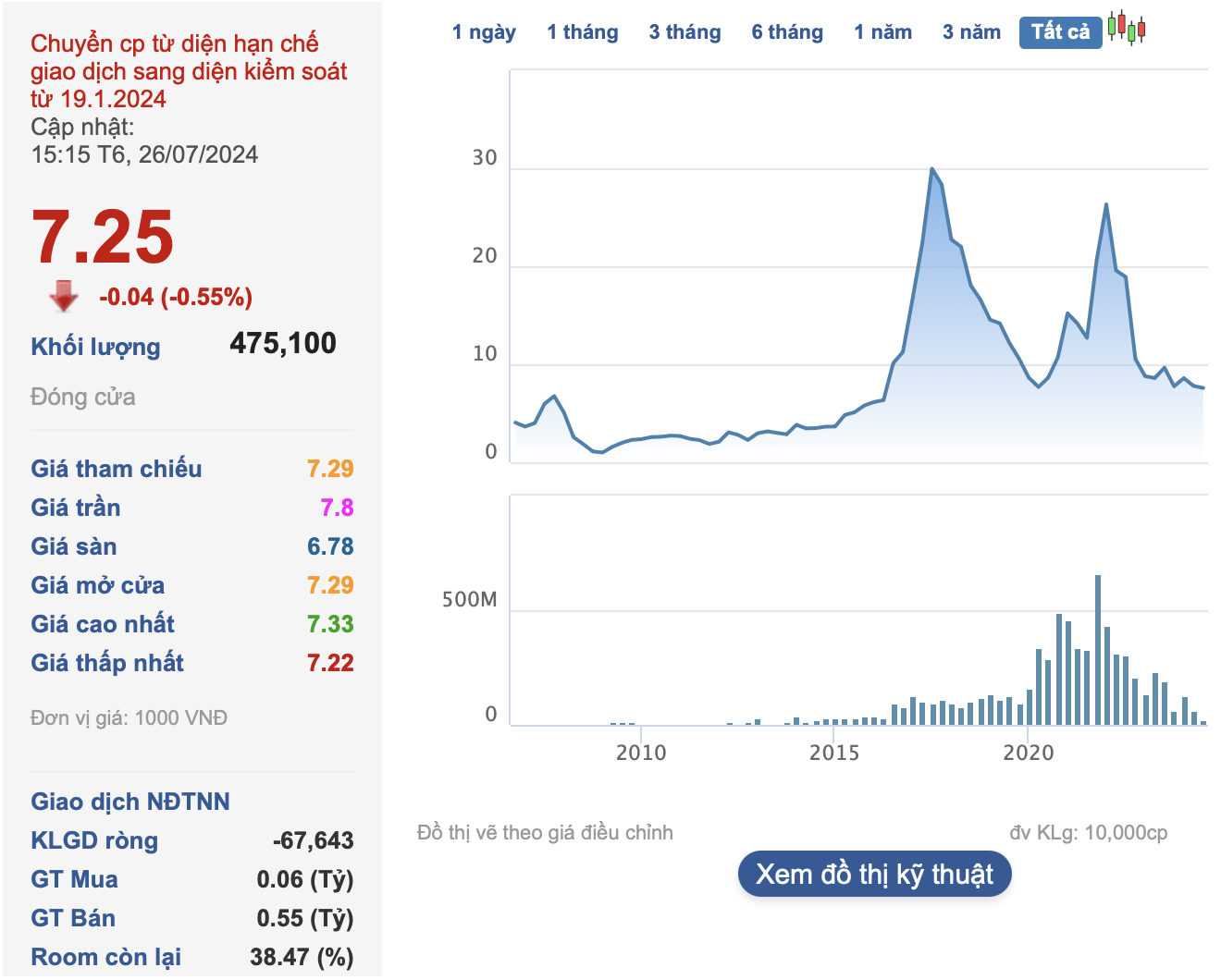Click the tallest volume bar near 2022
This screenshot has height=980, width=1221.
coord(1098,650)
